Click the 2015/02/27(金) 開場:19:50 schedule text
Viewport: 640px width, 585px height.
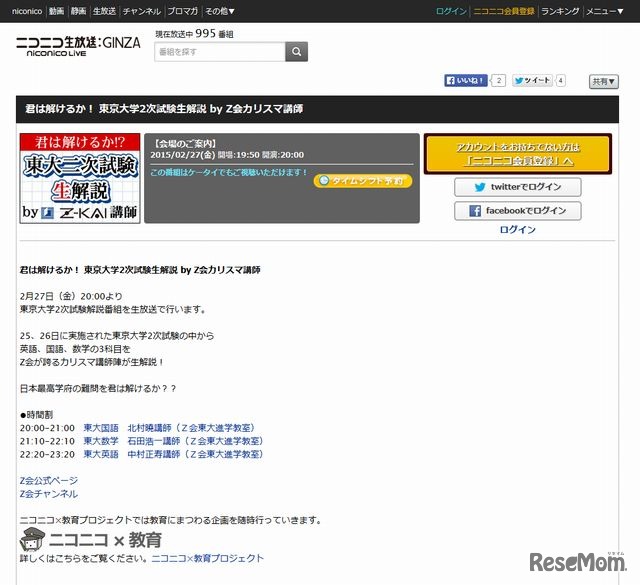tap(227, 155)
